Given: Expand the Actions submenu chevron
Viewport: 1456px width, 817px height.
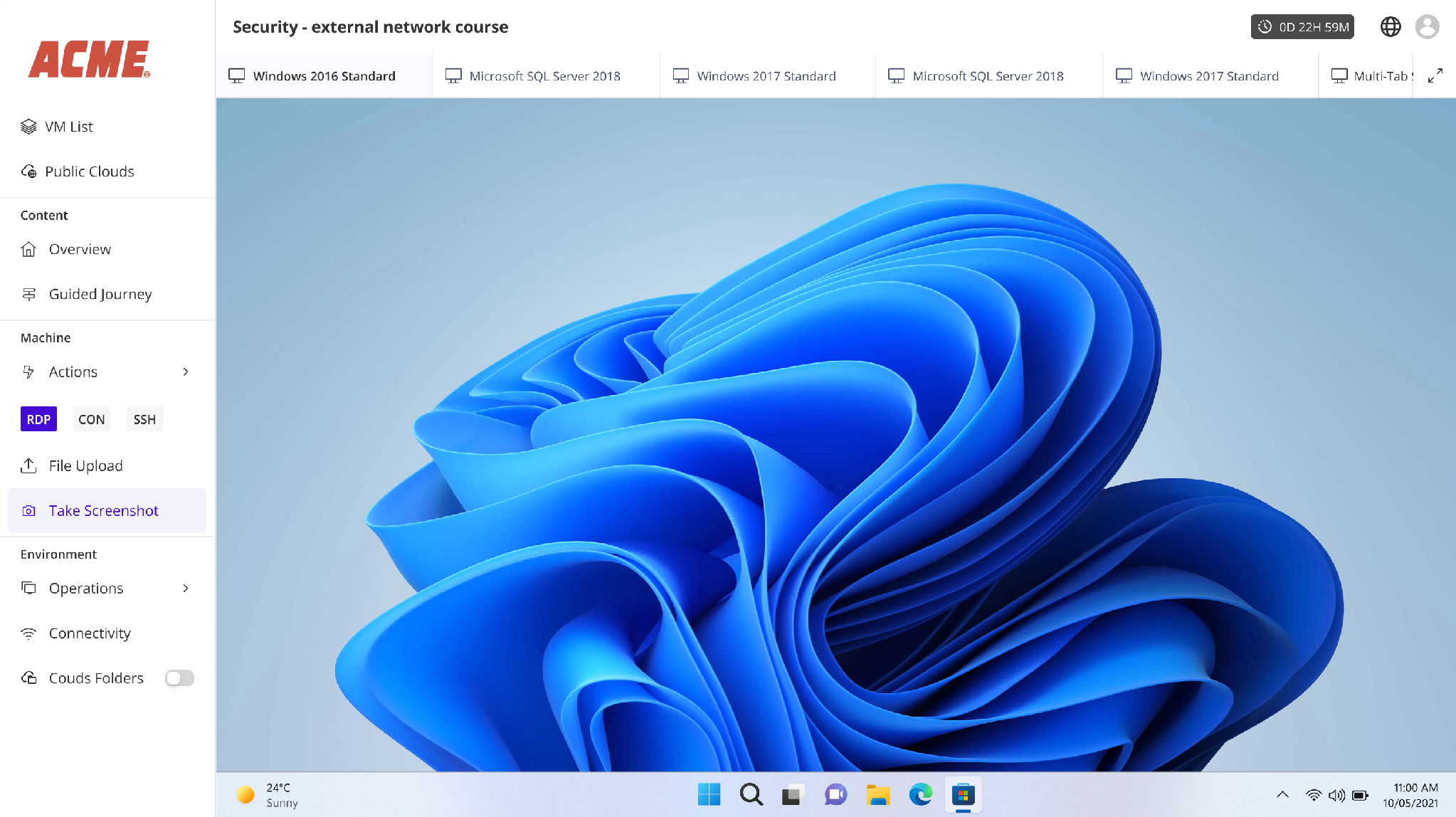Looking at the screenshot, I should coord(186,371).
